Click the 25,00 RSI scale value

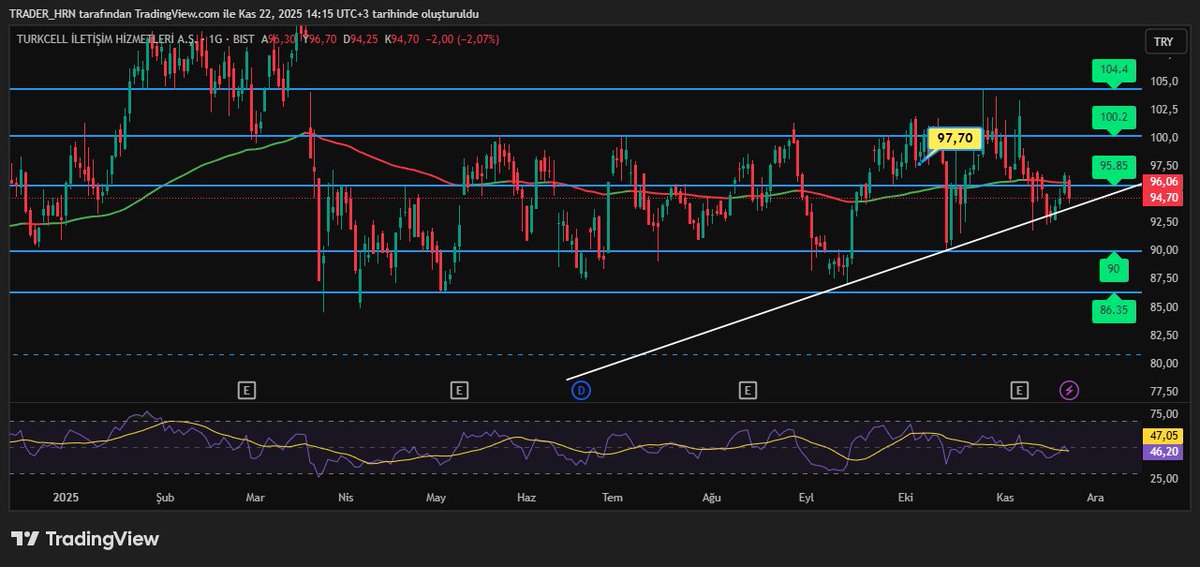tap(1164, 479)
